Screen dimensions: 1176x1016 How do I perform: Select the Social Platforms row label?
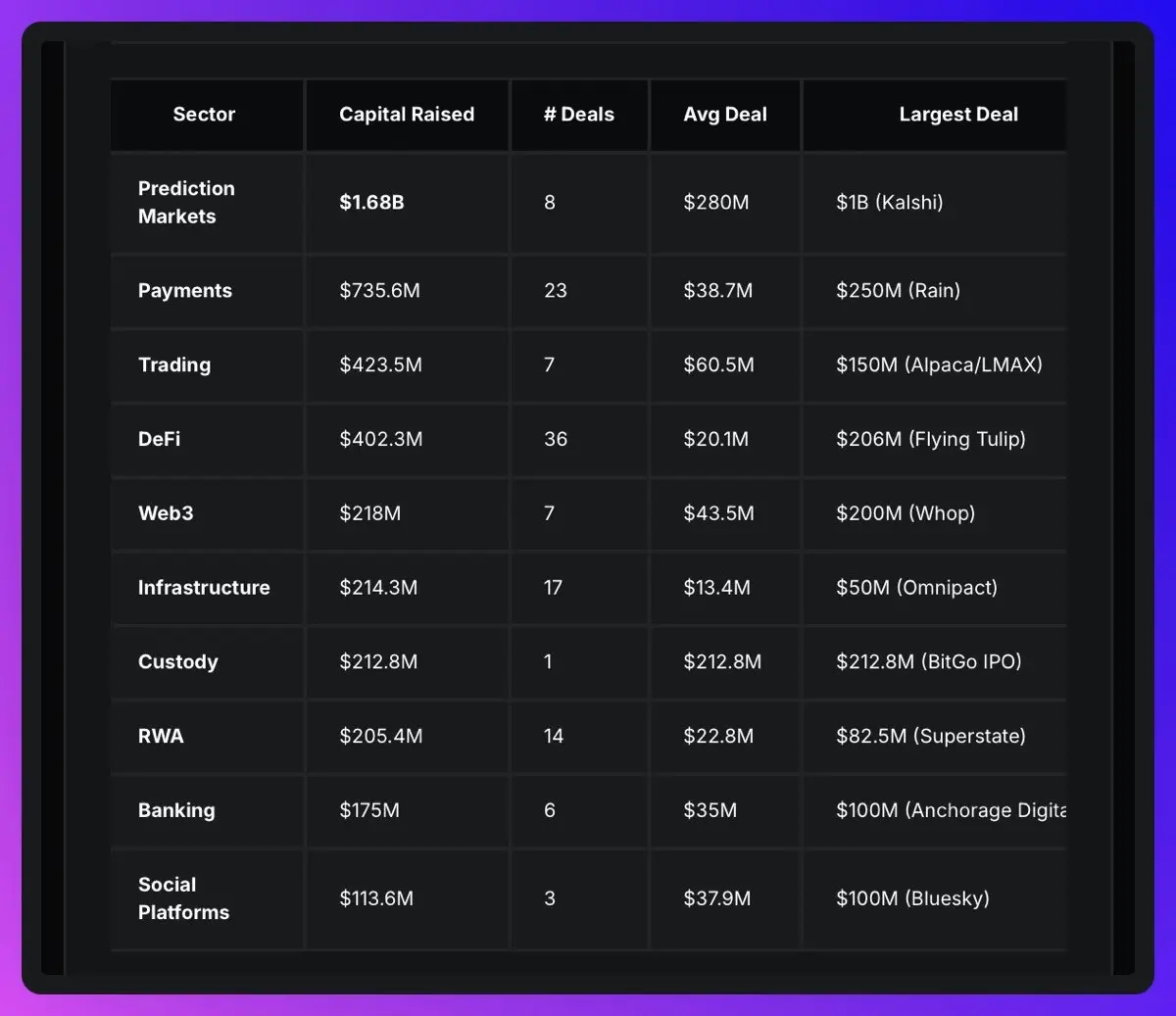183,898
